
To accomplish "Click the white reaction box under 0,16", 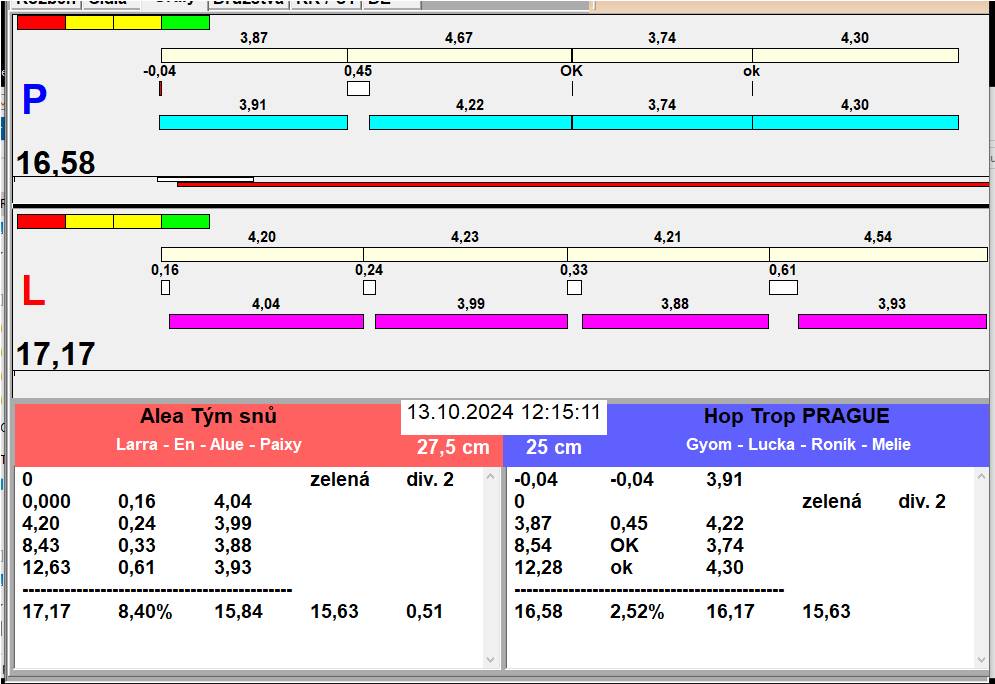I will pyautogui.click(x=166, y=288).
